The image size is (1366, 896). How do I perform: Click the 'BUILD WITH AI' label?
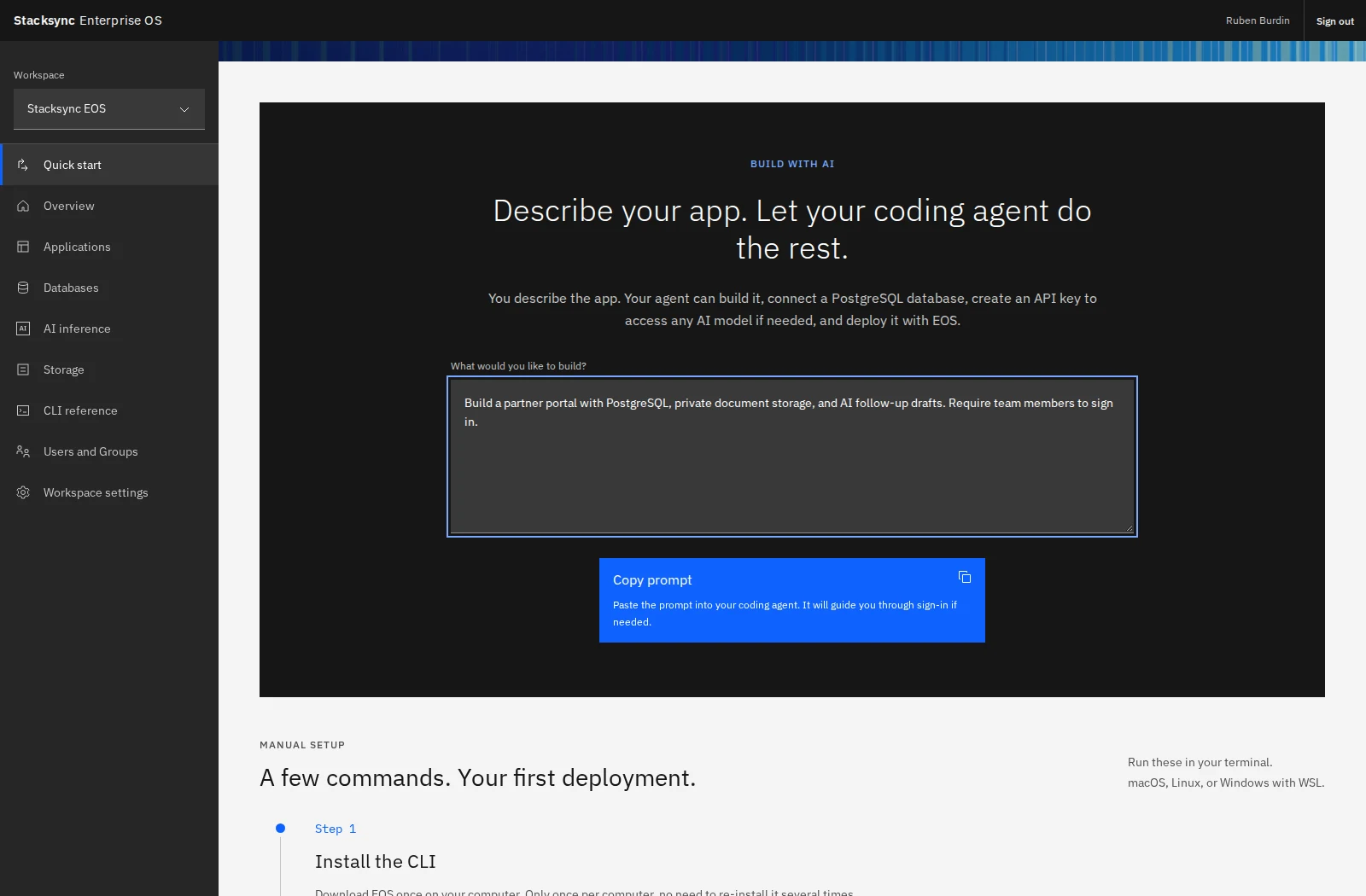[x=792, y=164]
